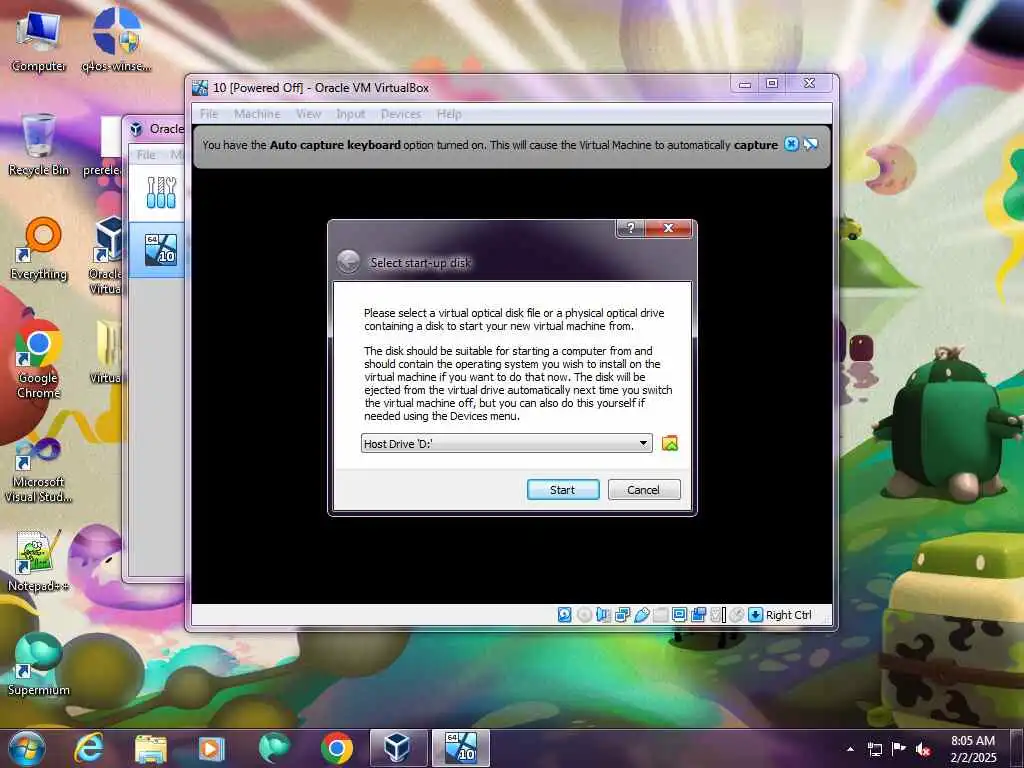This screenshot has height=768, width=1024.
Task: Open the Microsoft Visual Studio shortcut
Action: (39, 470)
